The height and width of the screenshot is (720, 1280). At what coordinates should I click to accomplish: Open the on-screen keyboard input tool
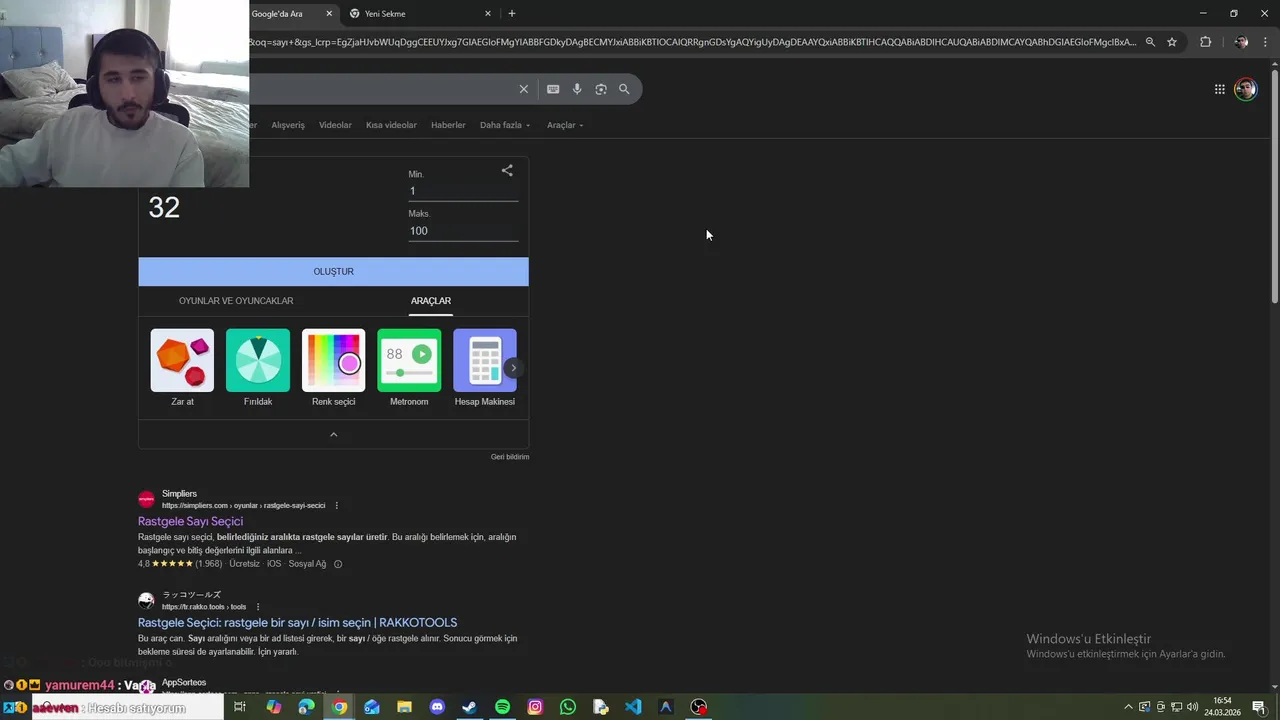coord(553,89)
